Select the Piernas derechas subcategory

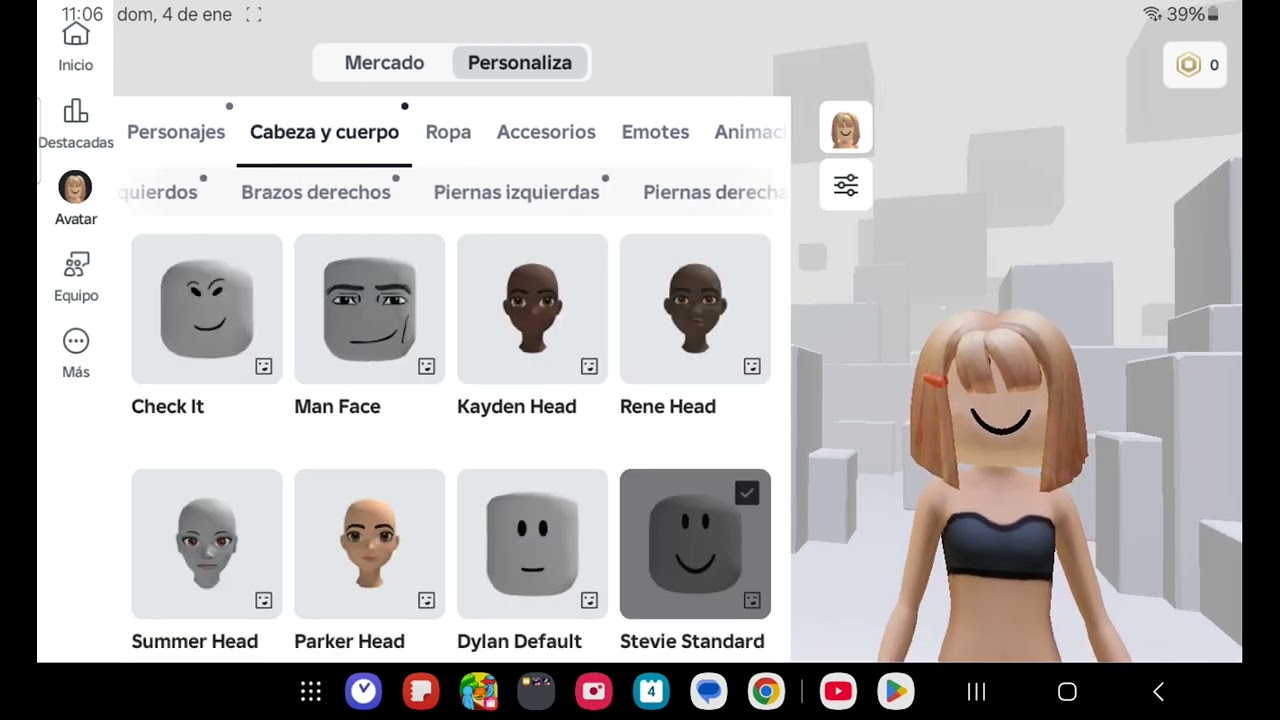pyautogui.click(x=716, y=192)
